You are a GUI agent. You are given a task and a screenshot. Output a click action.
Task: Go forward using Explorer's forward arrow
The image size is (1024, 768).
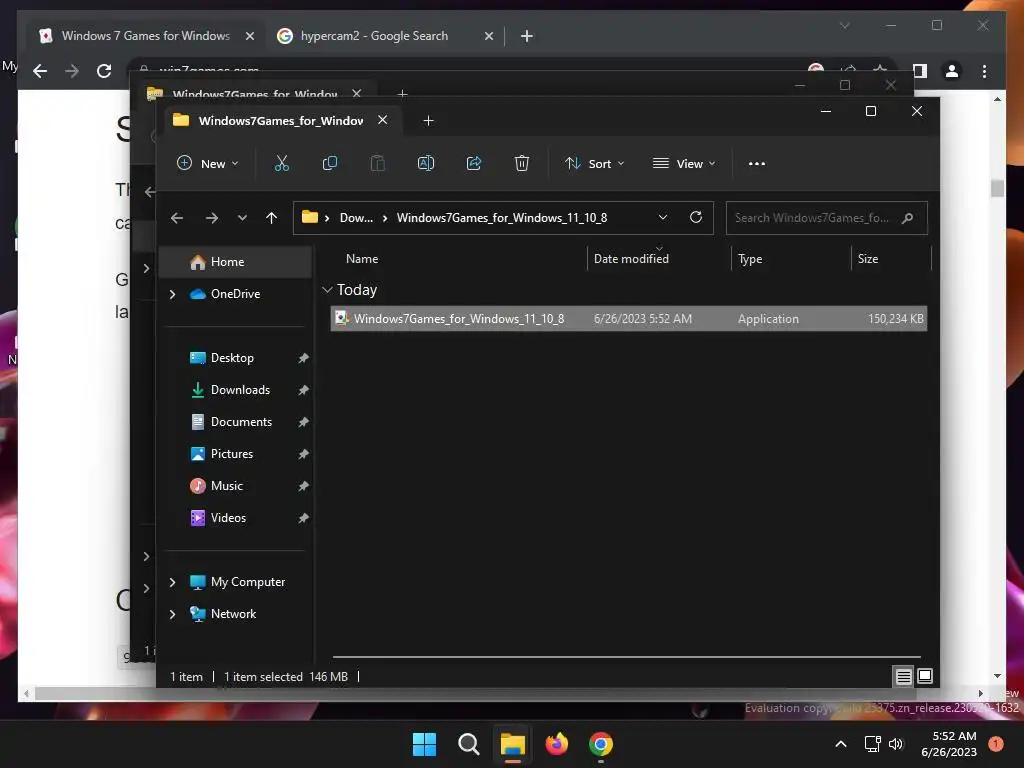[212, 217]
